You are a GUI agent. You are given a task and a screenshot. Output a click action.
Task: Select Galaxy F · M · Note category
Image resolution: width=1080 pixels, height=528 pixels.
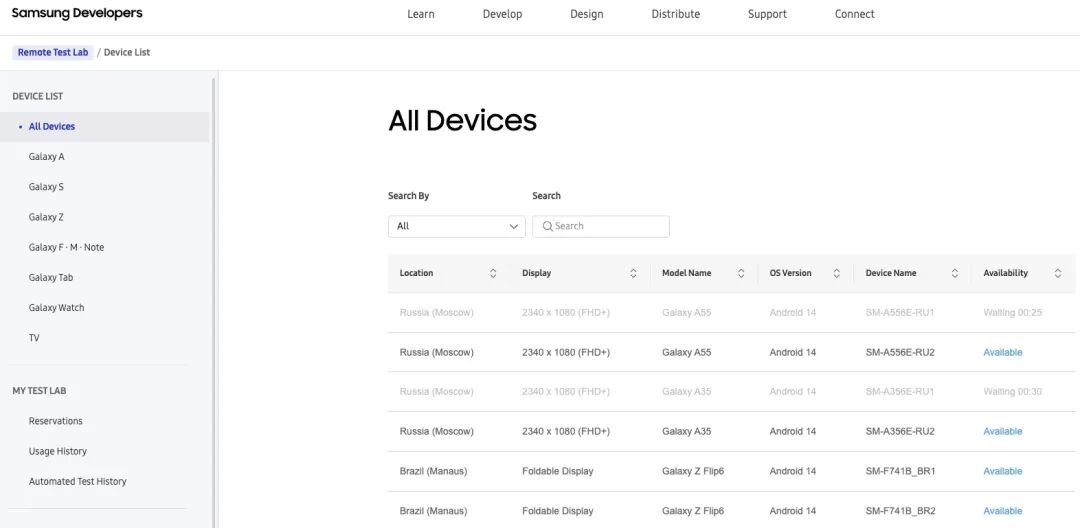[x=66, y=248]
